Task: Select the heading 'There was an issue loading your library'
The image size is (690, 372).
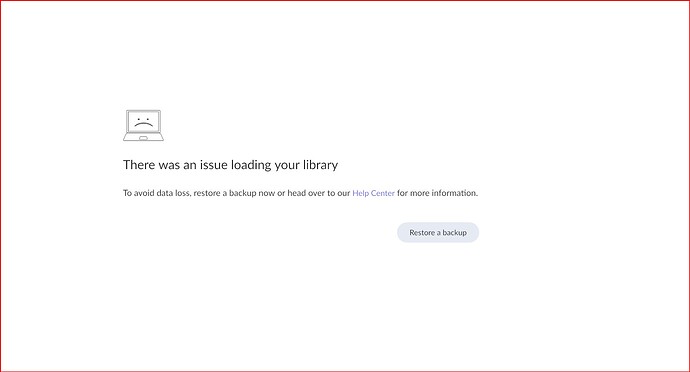Action: click(231, 165)
